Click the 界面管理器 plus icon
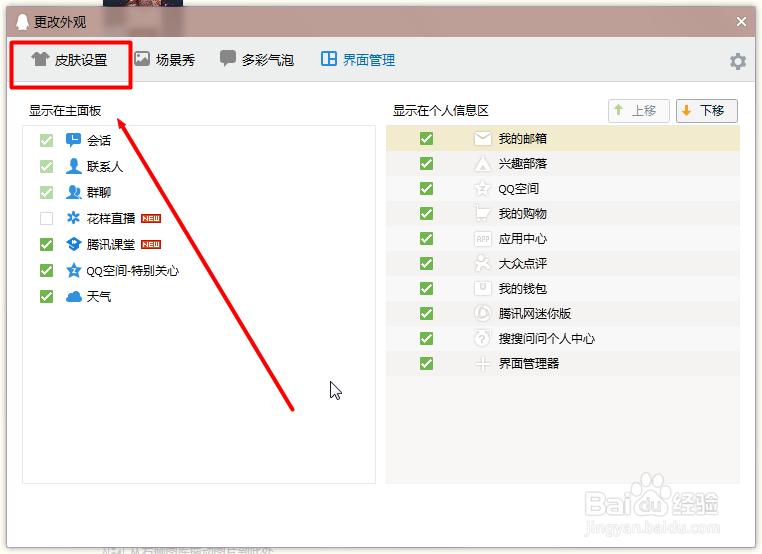 [x=483, y=364]
